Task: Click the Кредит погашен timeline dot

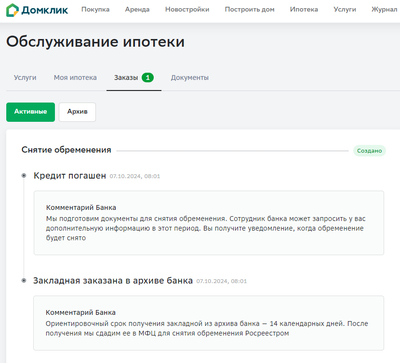Action: (24, 175)
